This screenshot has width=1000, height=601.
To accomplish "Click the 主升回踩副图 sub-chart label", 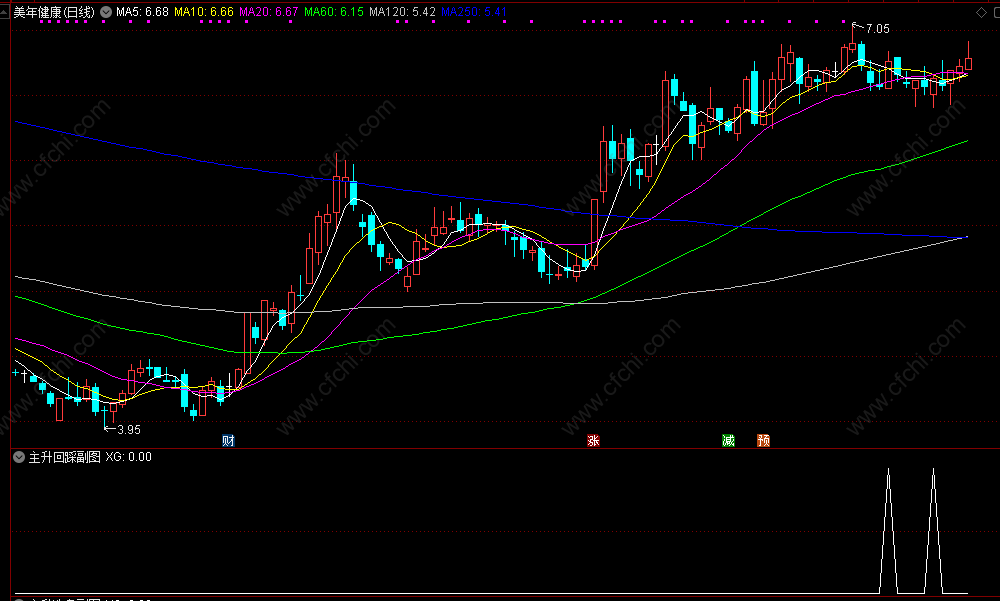I will point(65,457).
